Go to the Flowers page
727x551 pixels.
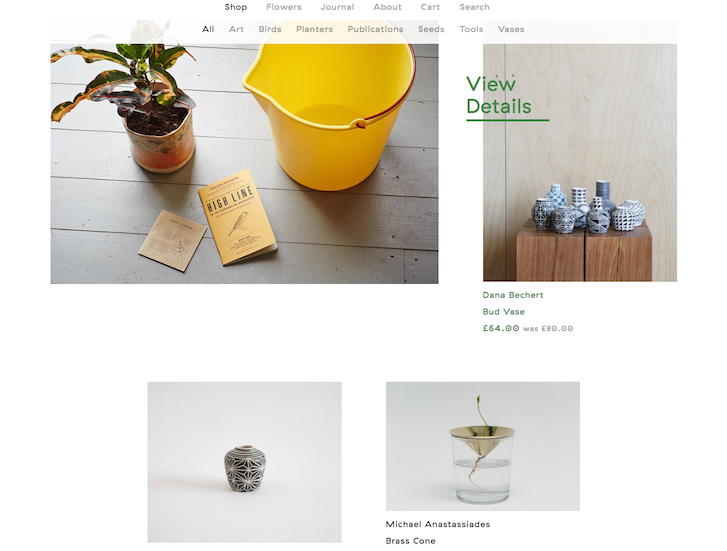tap(284, 7)
